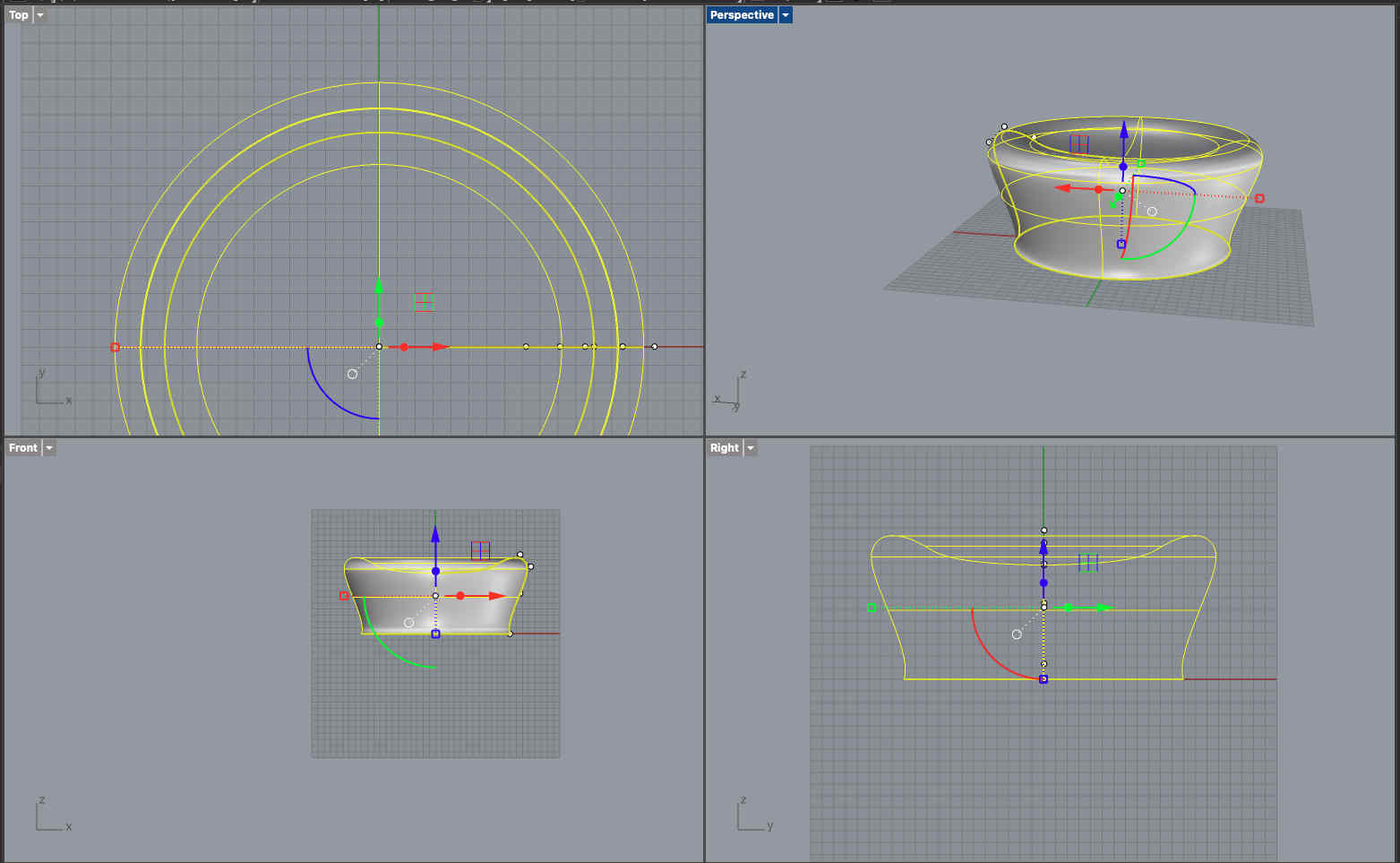Open the Top viewport dropdown menu arrow

point(40,15)
